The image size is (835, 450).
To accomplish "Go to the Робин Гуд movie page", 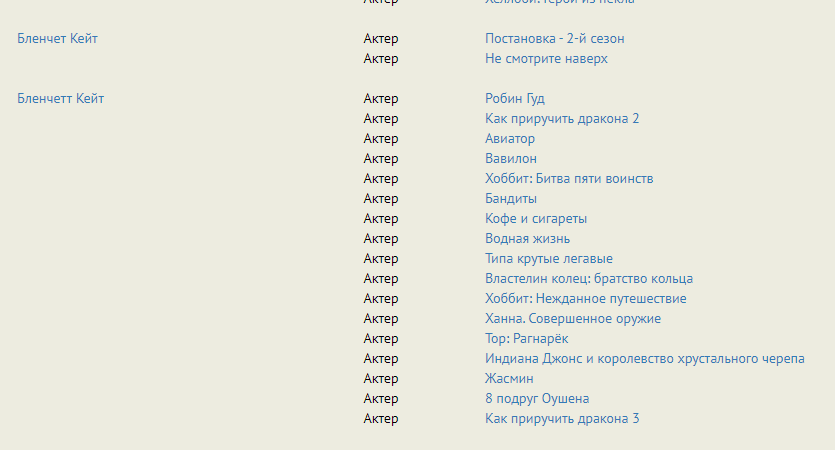I will (x=515, y=99).
